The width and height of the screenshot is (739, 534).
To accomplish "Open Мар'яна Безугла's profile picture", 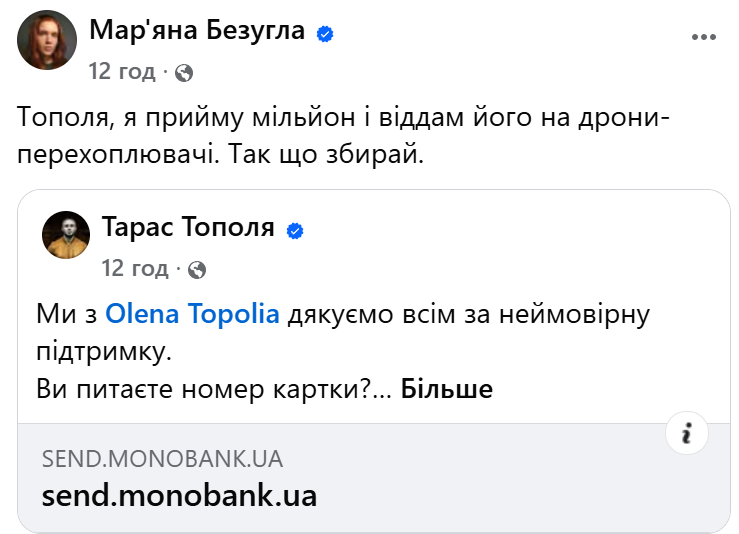I will (x=47, y=41).
